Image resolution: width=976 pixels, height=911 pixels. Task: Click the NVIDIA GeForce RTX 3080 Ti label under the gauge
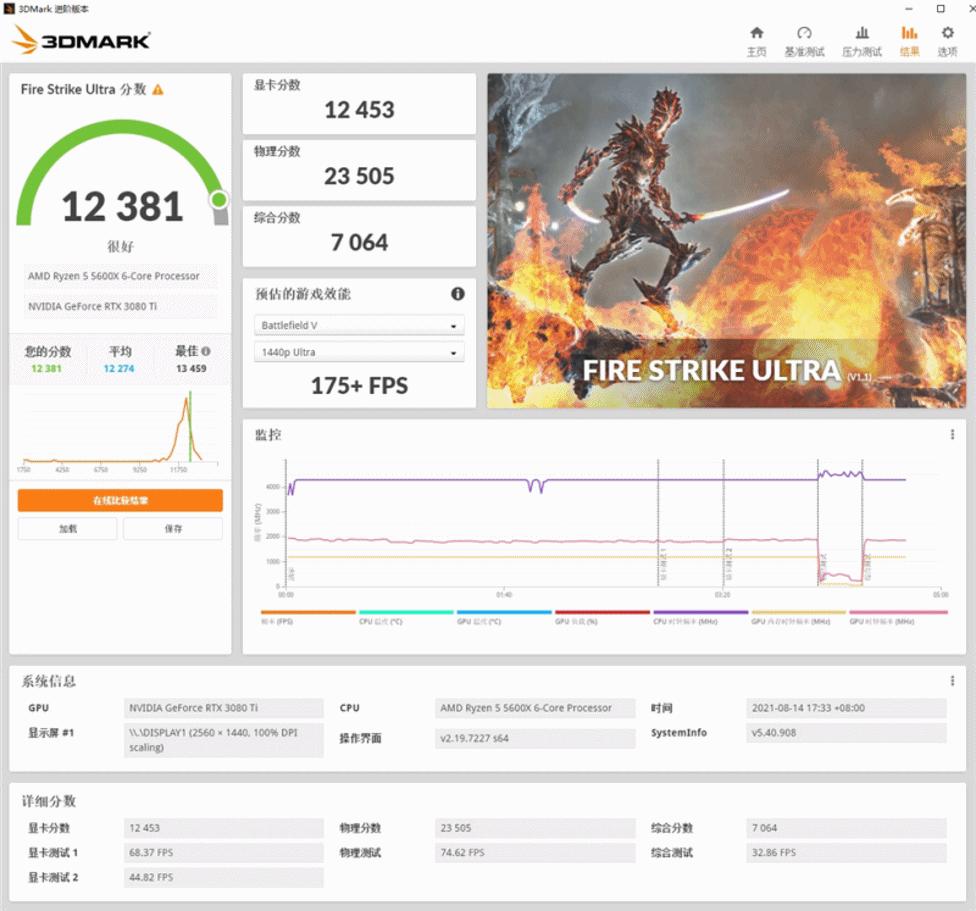pyautogui.click(x=120, y=306)
